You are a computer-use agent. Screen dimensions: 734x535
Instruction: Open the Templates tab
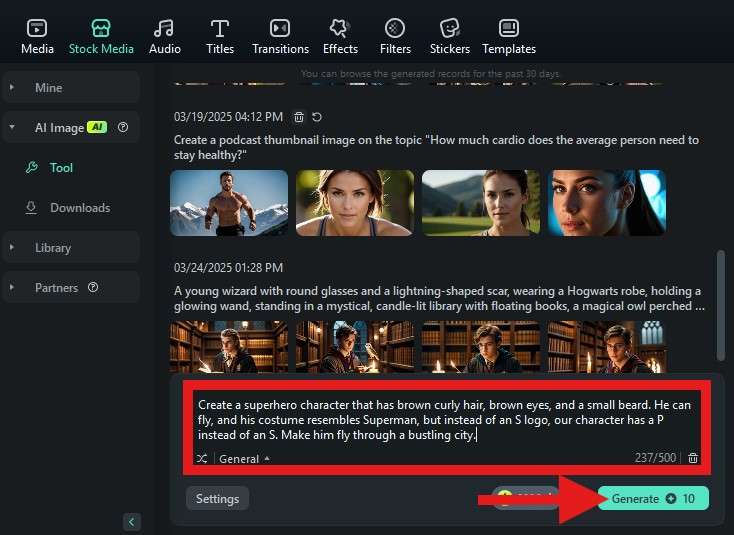[x=509, y=37]
